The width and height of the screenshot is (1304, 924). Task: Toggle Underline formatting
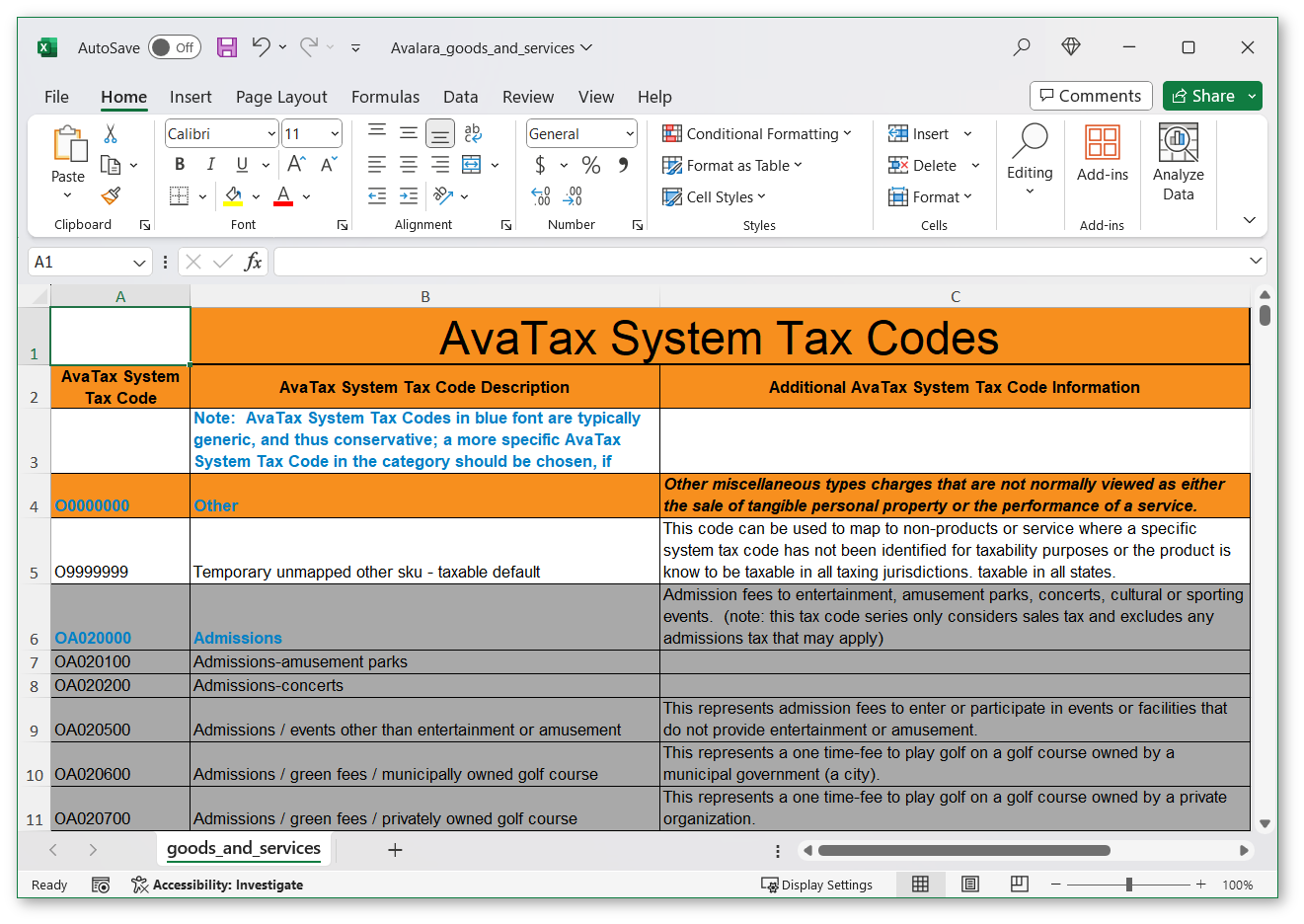click(242, 165)
